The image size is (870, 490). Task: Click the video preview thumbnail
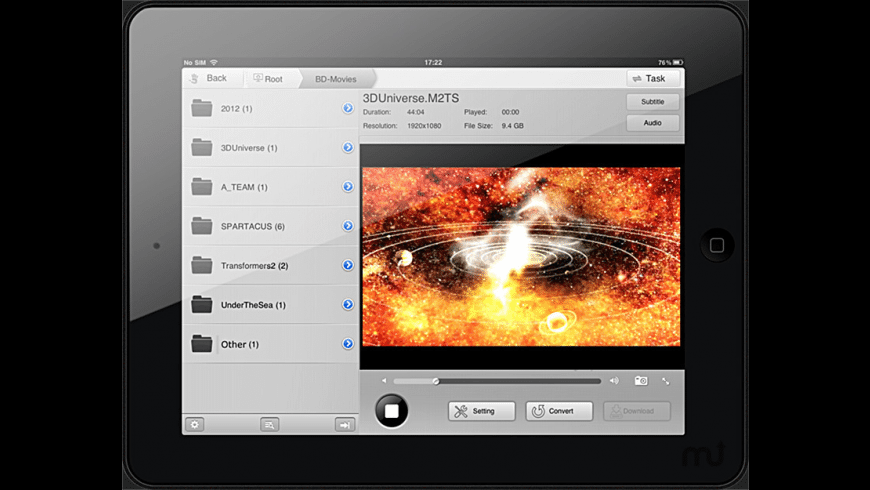tap(521, 256)
